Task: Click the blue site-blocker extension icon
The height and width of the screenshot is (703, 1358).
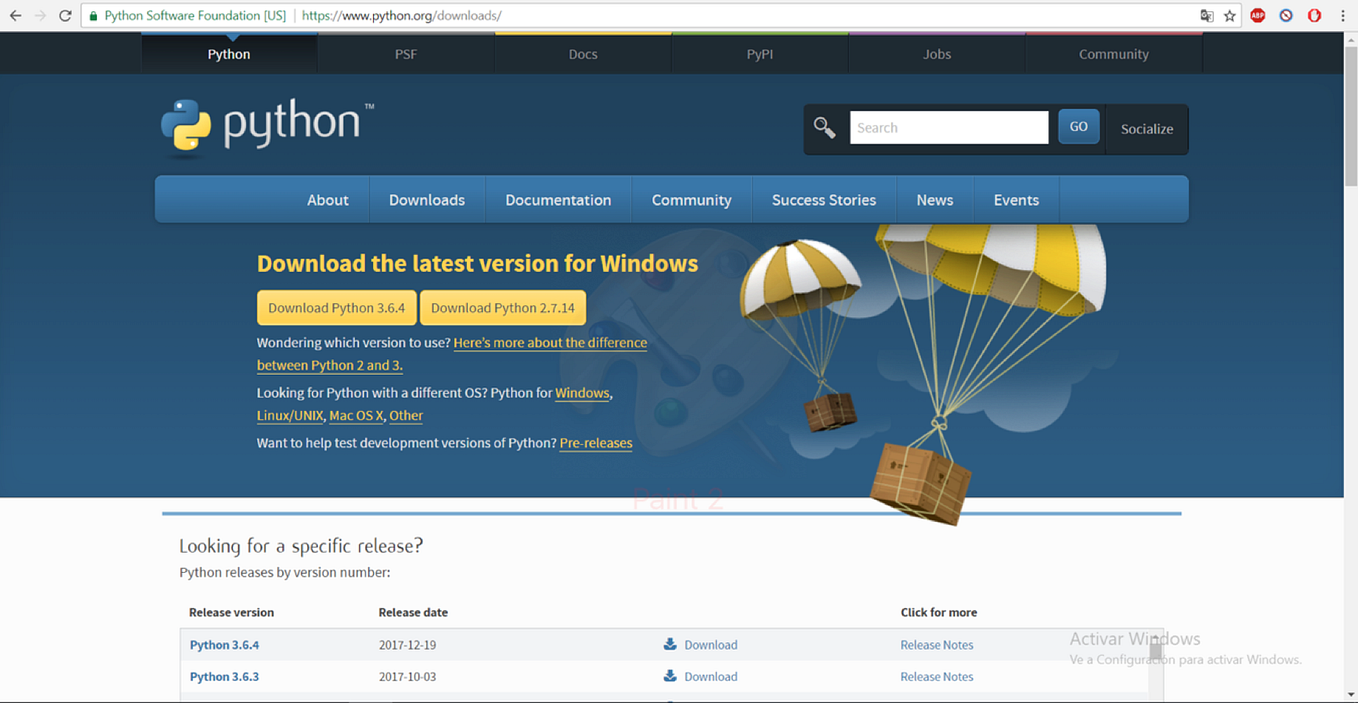Action: pyautogui.click(x=1285, y=15)
